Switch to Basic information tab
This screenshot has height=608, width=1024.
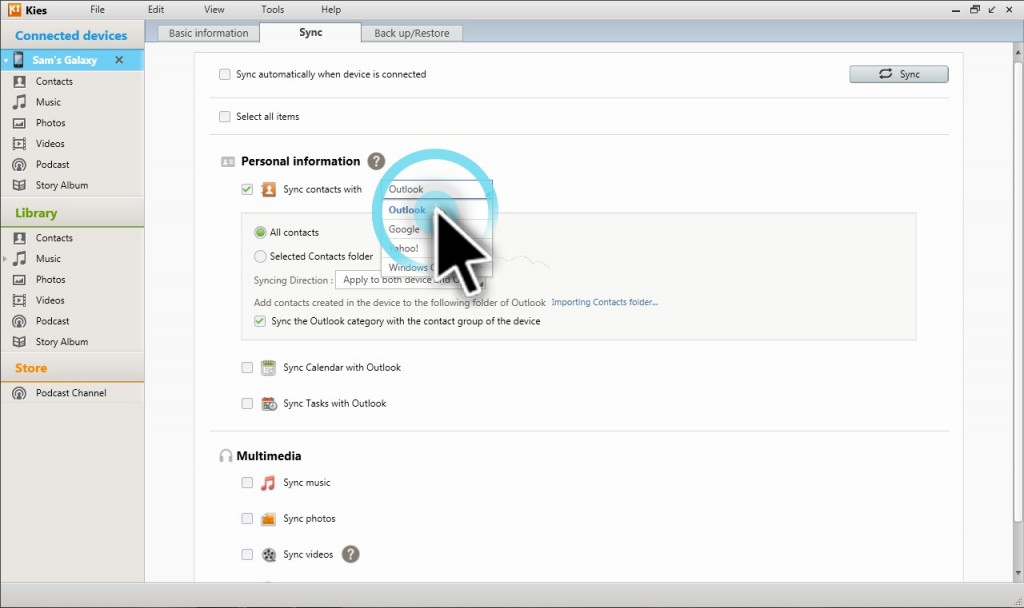click(208, 33)
